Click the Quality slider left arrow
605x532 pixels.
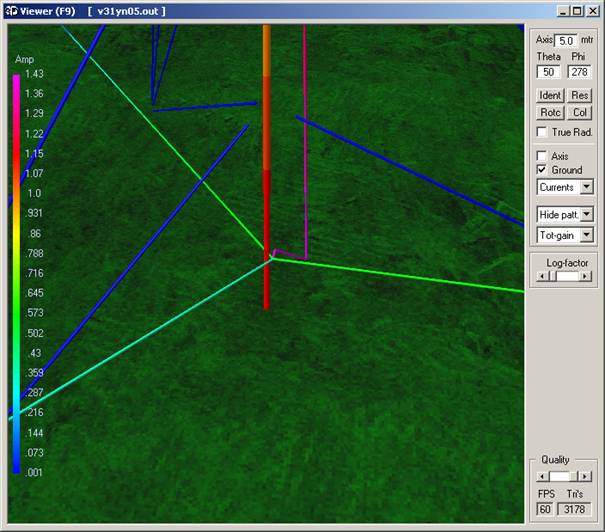click(x=541, y=477)
